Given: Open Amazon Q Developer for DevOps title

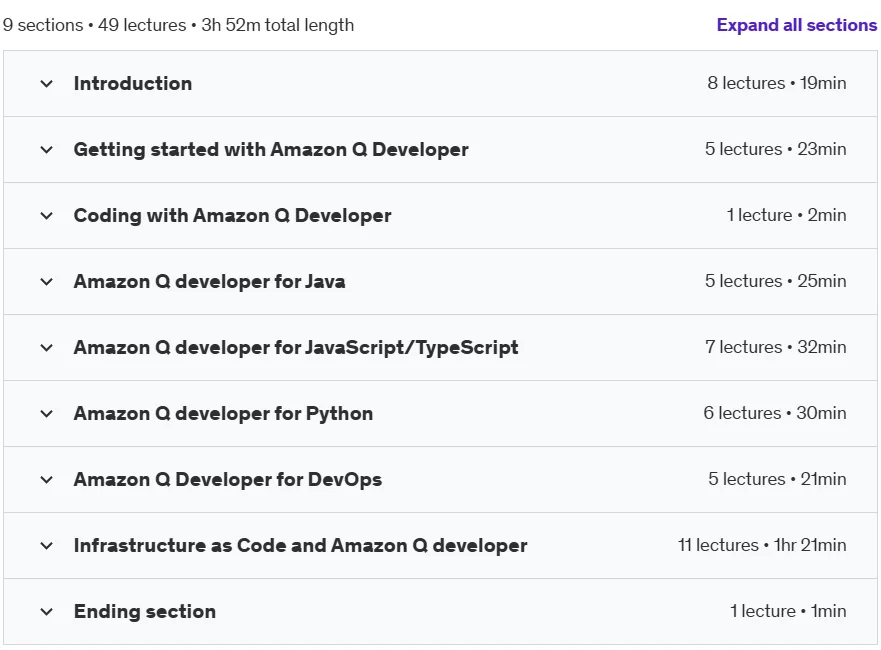Looking at the screenshot, I should pos(228,480).
